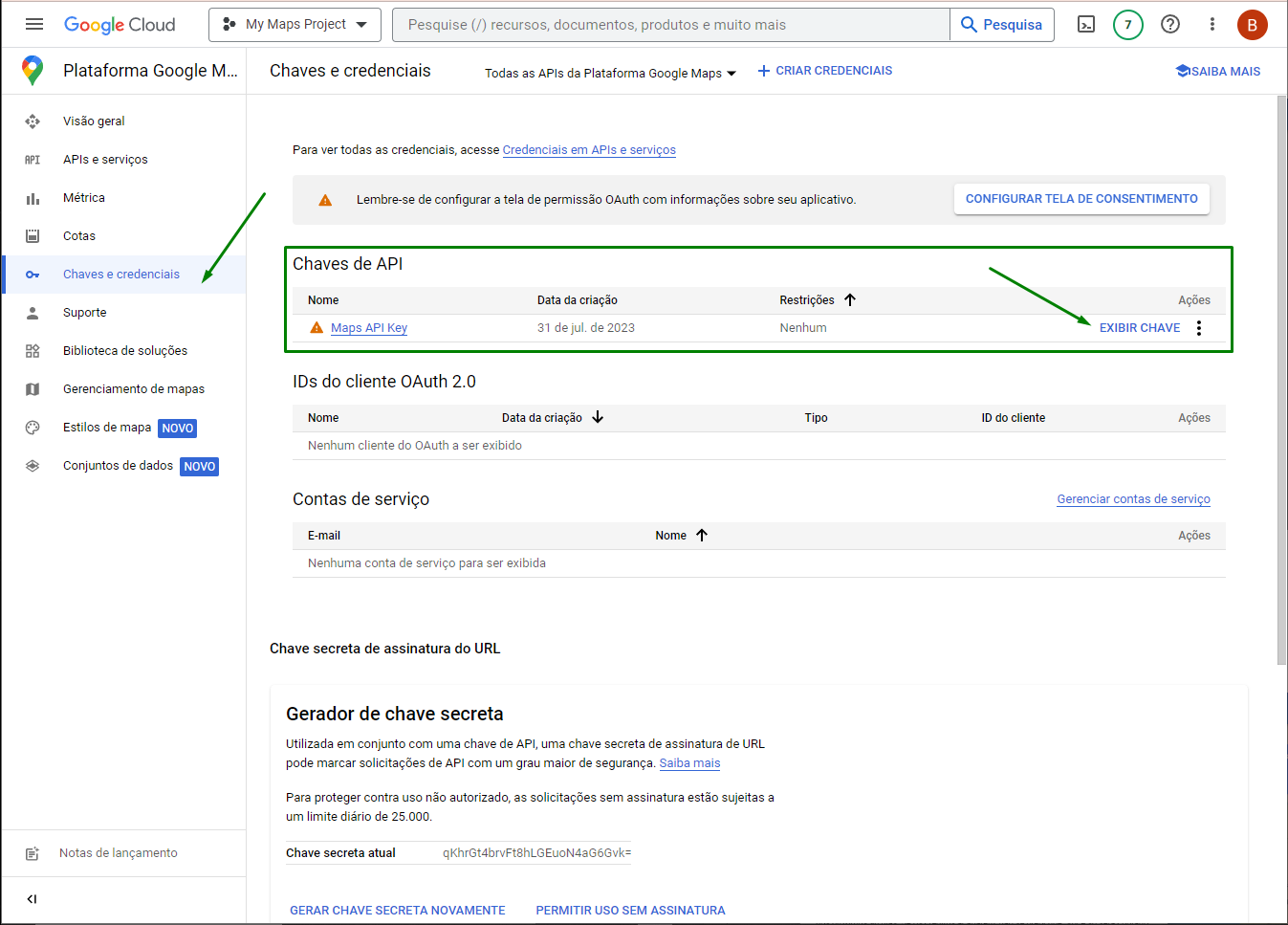Image resolution: width=1288 pixels, height=925 pixels.
Task: Click the Nenhum restrictions cell
Action: pyautogui.click(x=803, y=328)
